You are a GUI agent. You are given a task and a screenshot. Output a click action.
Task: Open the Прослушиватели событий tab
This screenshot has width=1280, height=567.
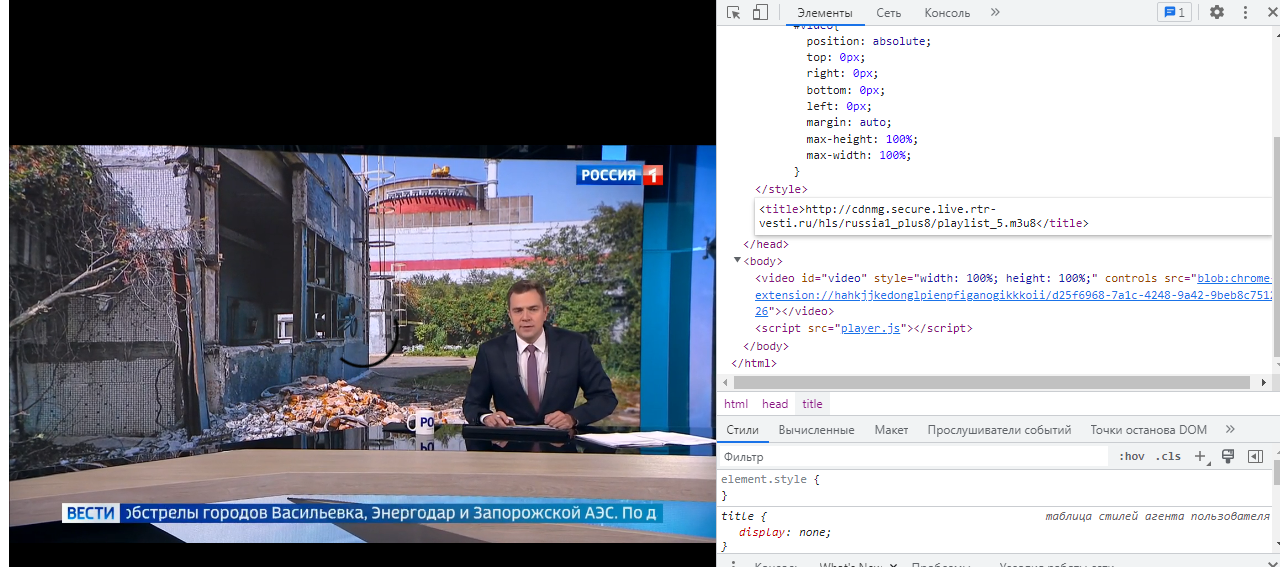[x=999, y=430]
